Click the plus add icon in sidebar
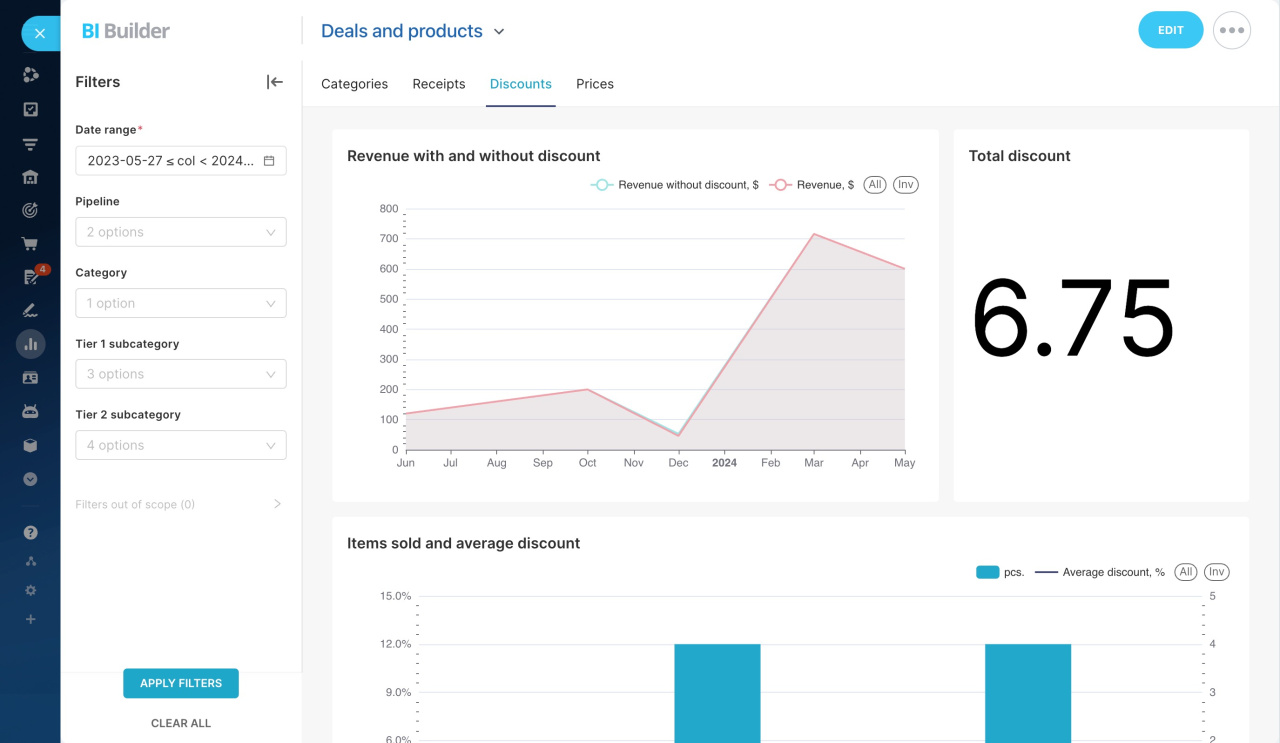Screen dimensions: 1280x743 coord(30,620)
